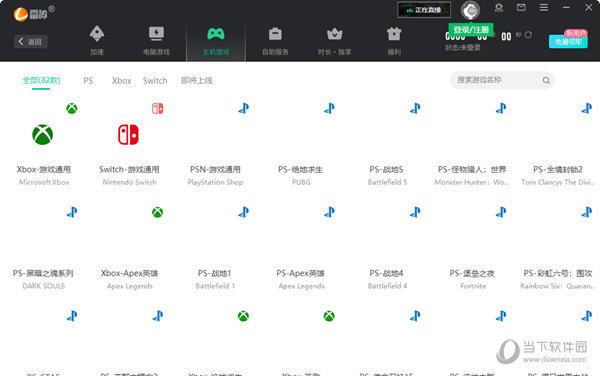
Task: Open the 电脑游戏 monitor icon tab
Action: pyautogui.click(x=156, y=34)
